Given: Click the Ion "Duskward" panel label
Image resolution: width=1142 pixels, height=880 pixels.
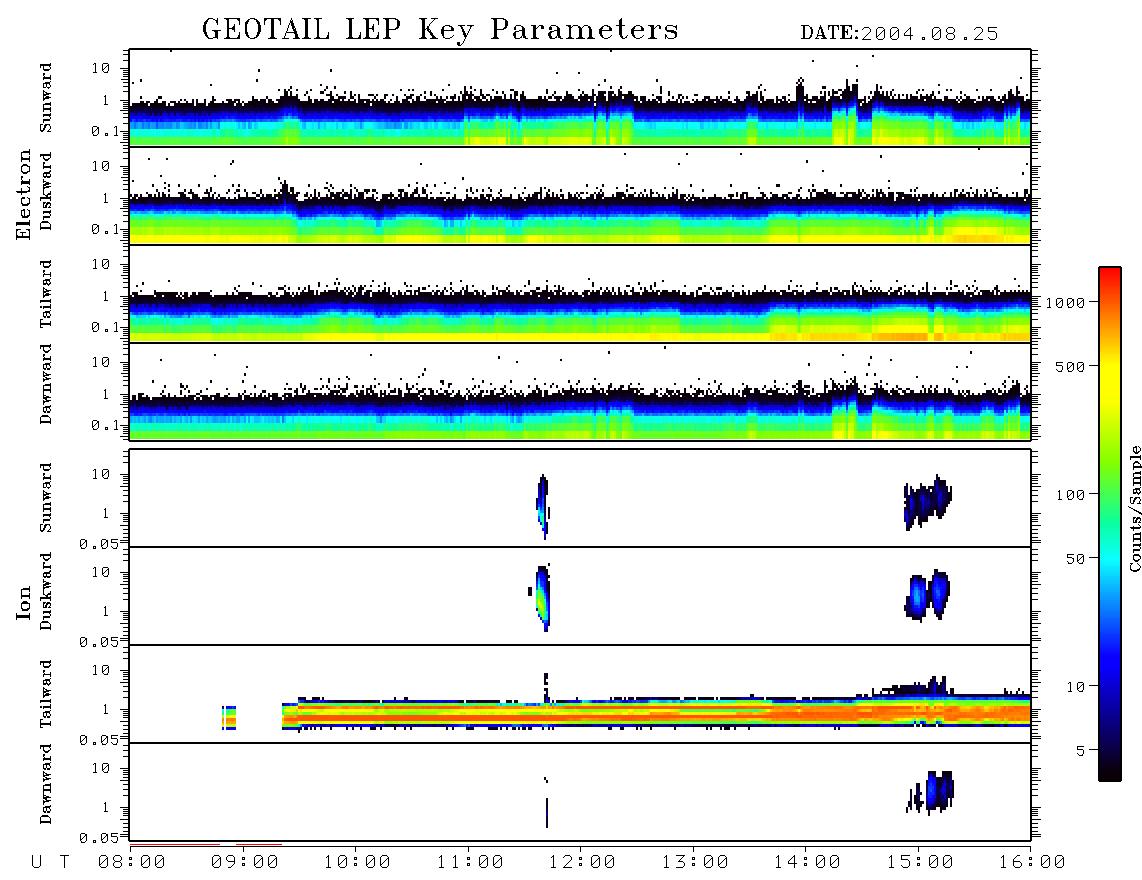Looking at the screenshot, I should pos(46,591).
